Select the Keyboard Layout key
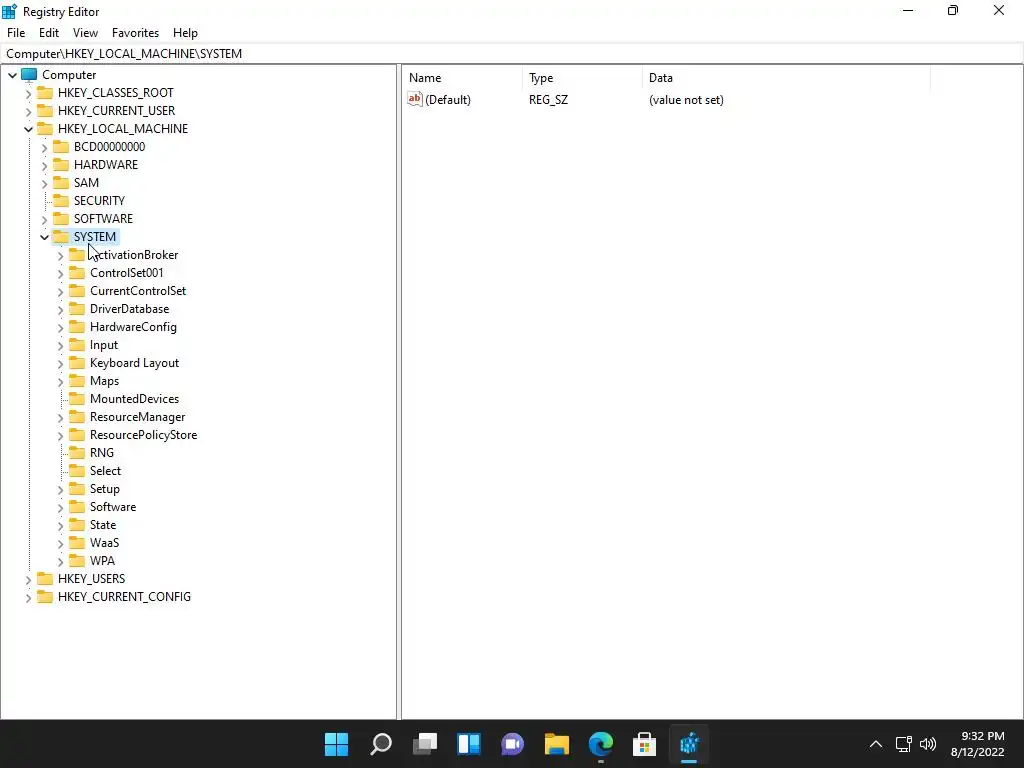Image resolution: width=1024 pixels, height=768 pixels. coord(135,362)
